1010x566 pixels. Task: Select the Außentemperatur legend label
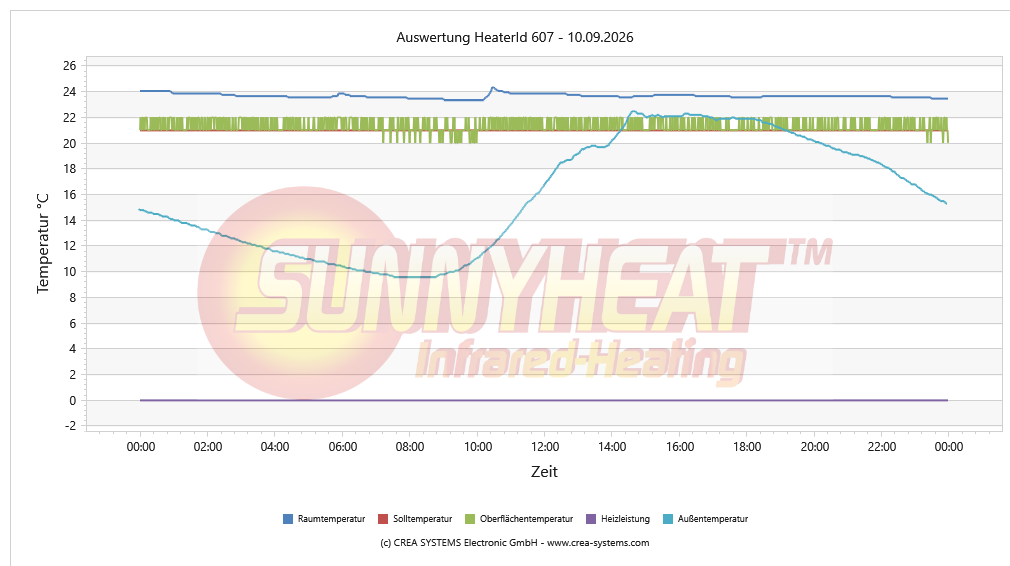(x=713, y=519)
